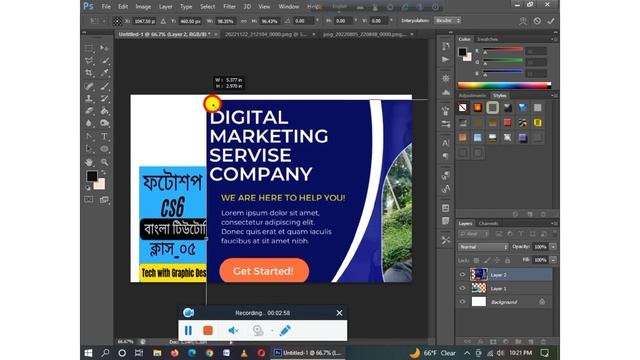The height and width of the screenshot is (360, 640).
Task: Toggle lock all for layer
Action: 507,260
